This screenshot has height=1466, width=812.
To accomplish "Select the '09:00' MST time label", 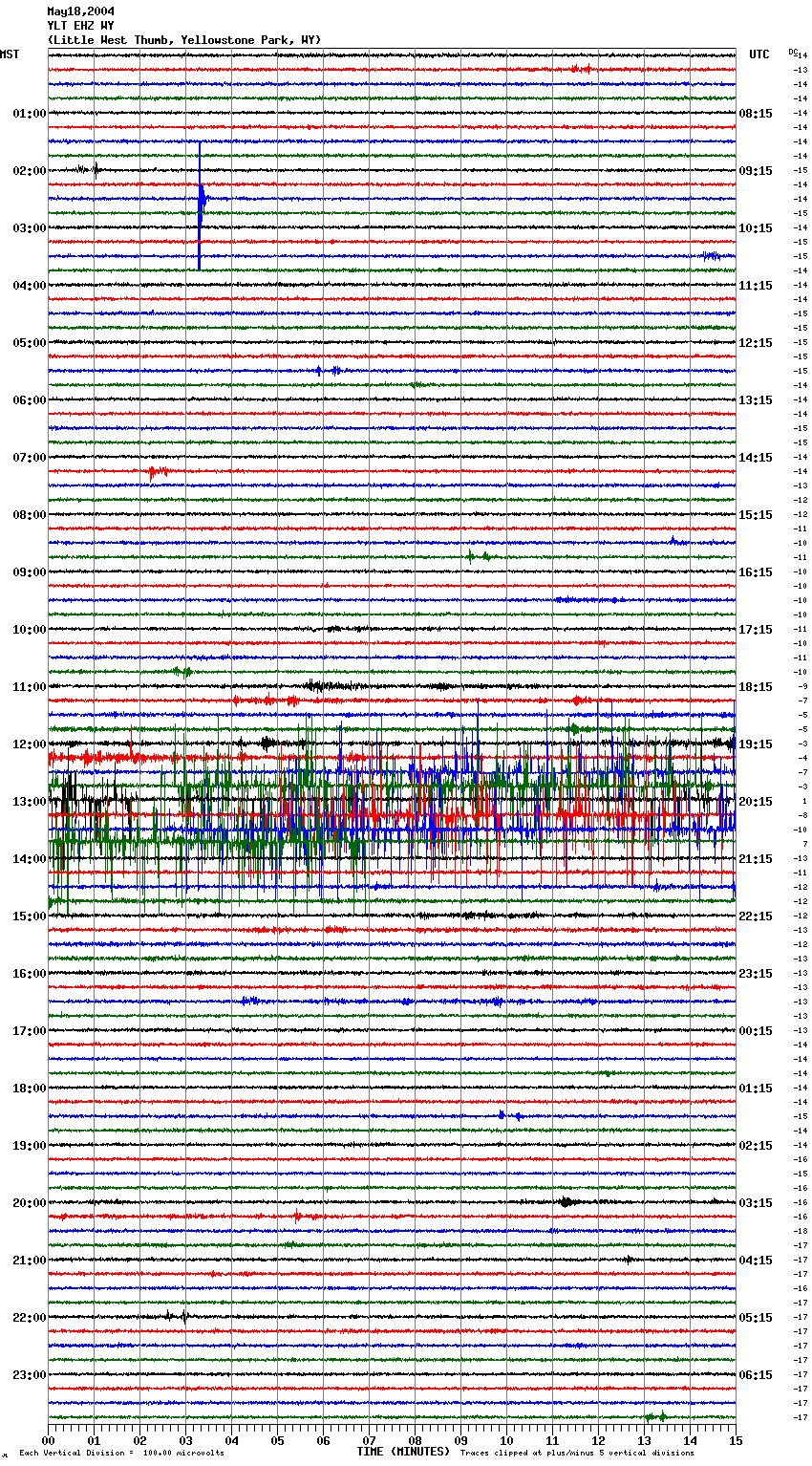I will (30, 572).
